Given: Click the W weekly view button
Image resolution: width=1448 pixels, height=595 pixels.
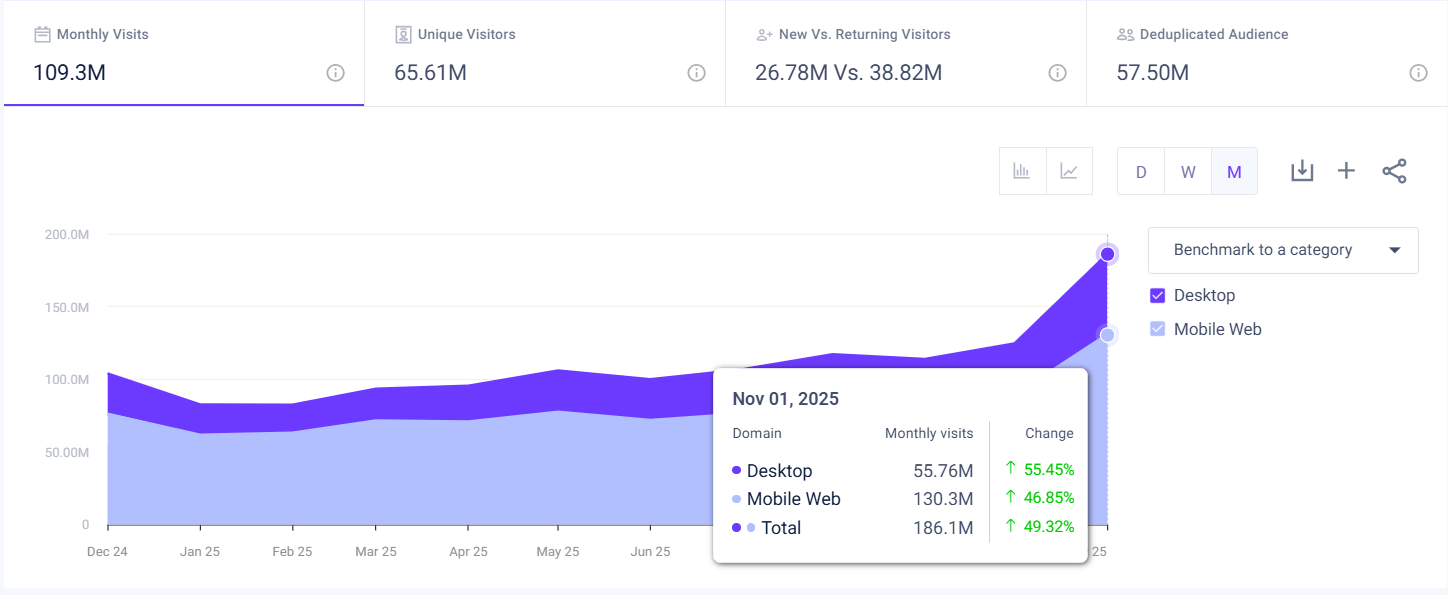Looking at the screenshot, I should 1187,171.
